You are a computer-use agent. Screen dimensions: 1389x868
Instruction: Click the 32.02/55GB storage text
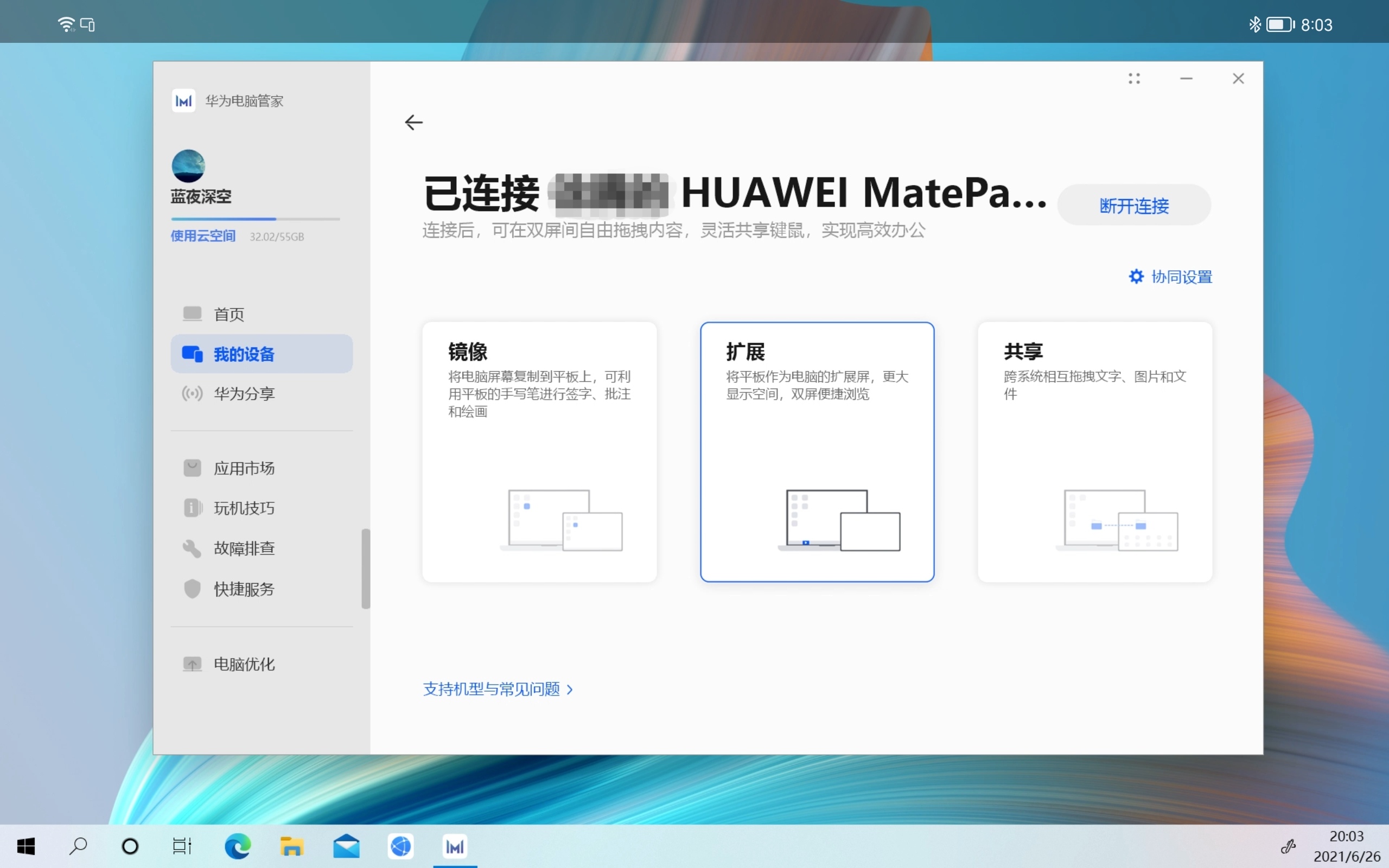pos(277,237)
